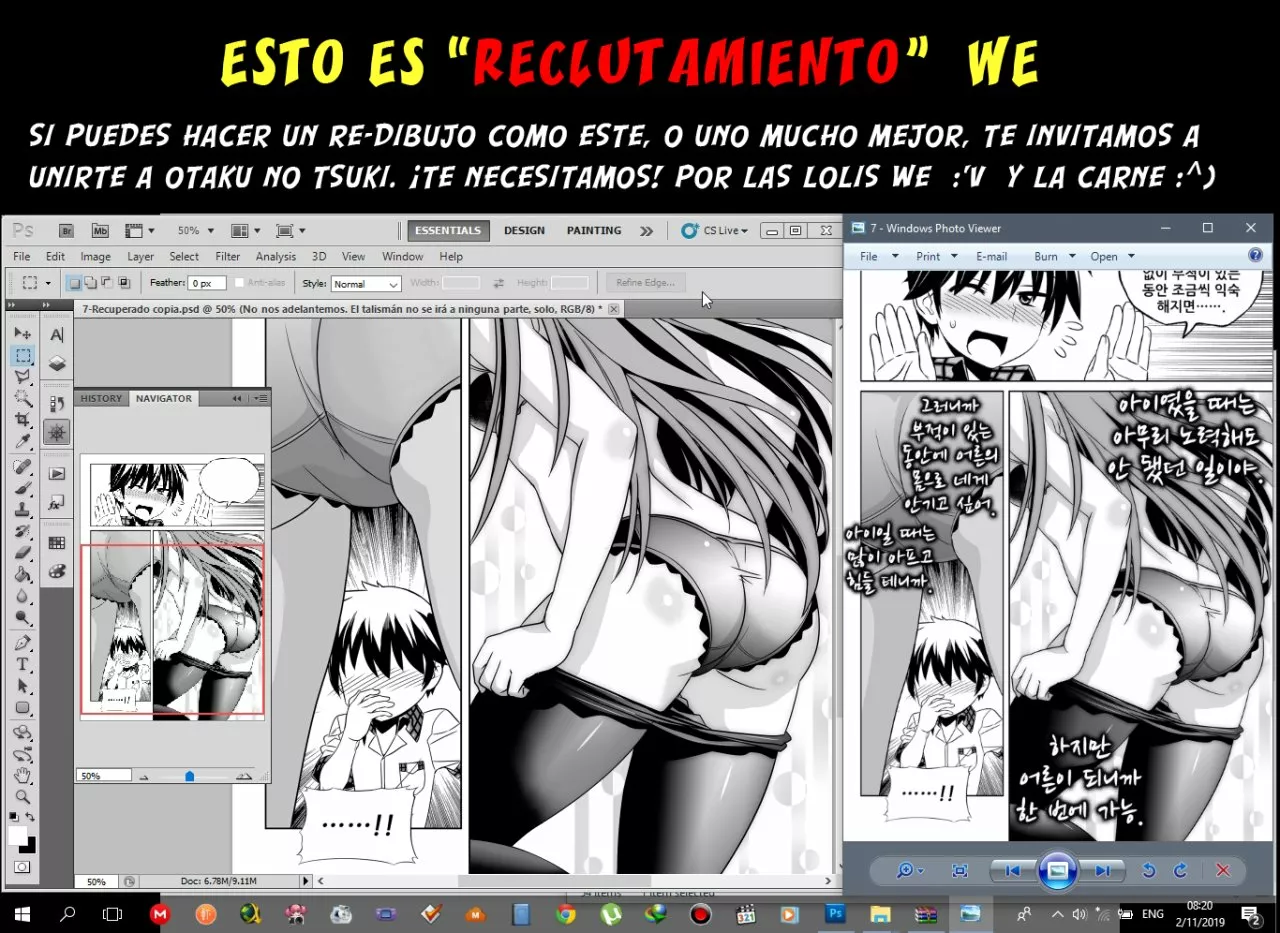Click the Refine Edge button
This screenshot has width=1280, height=933.
click(x=644, y=282)
